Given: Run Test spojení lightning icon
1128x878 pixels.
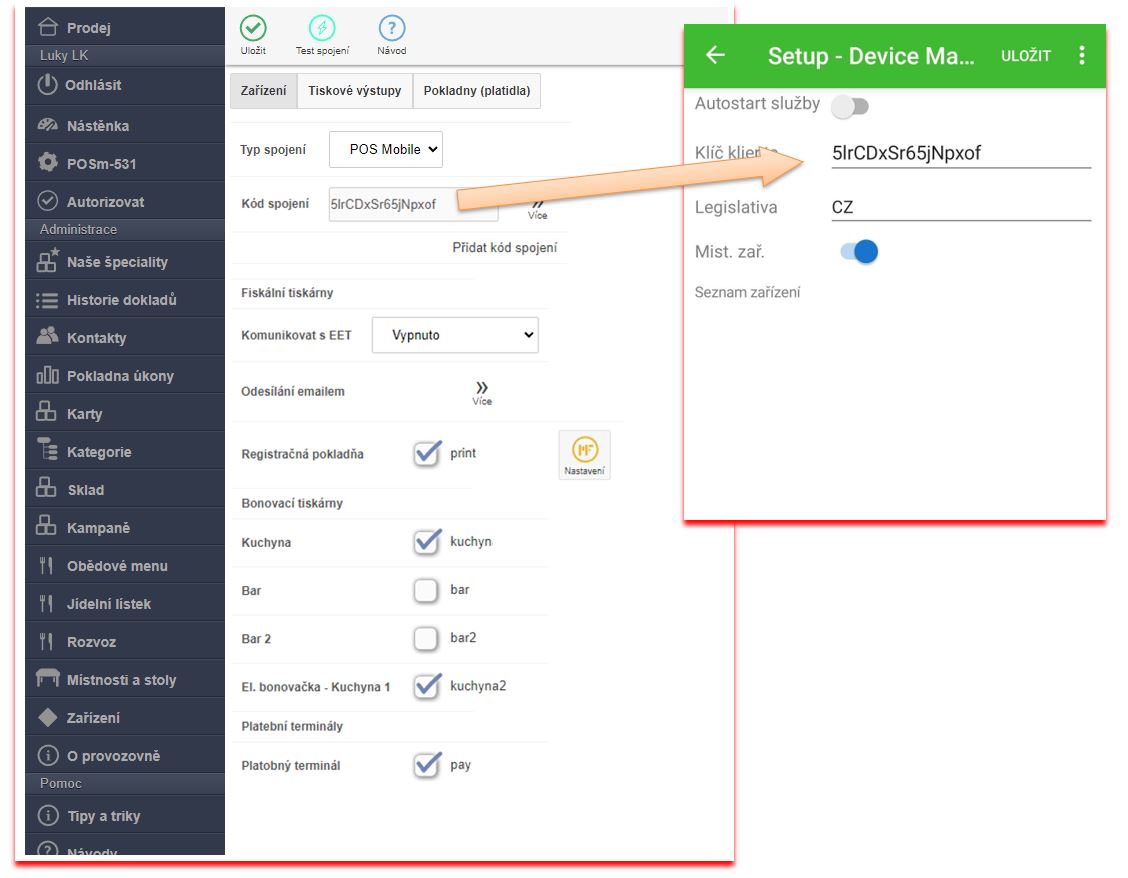Looking at the screenshot, I should tap(322, 29).
